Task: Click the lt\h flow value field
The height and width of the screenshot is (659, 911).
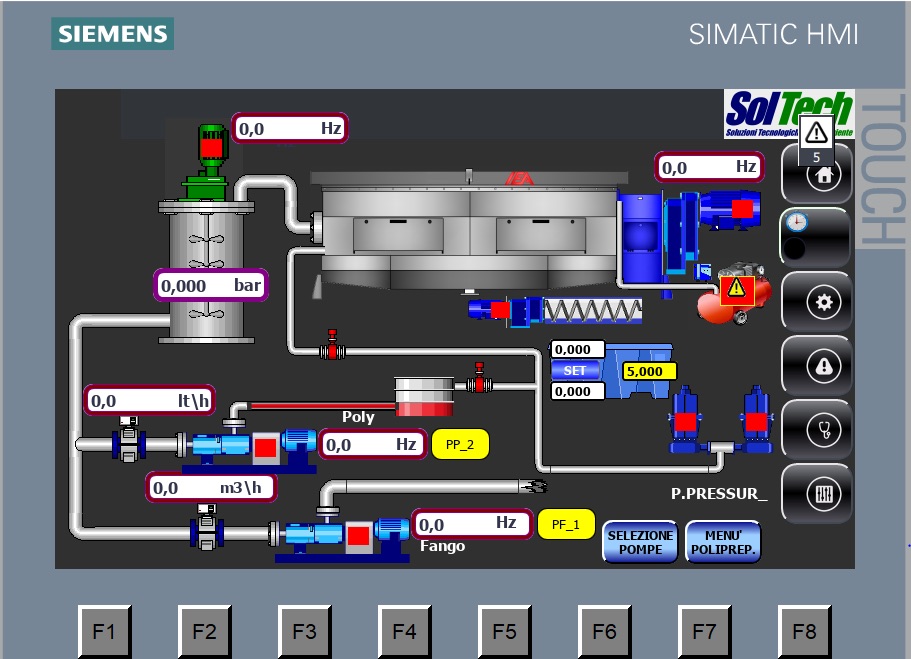Action: pyautogui.click(x=150, y=400)
